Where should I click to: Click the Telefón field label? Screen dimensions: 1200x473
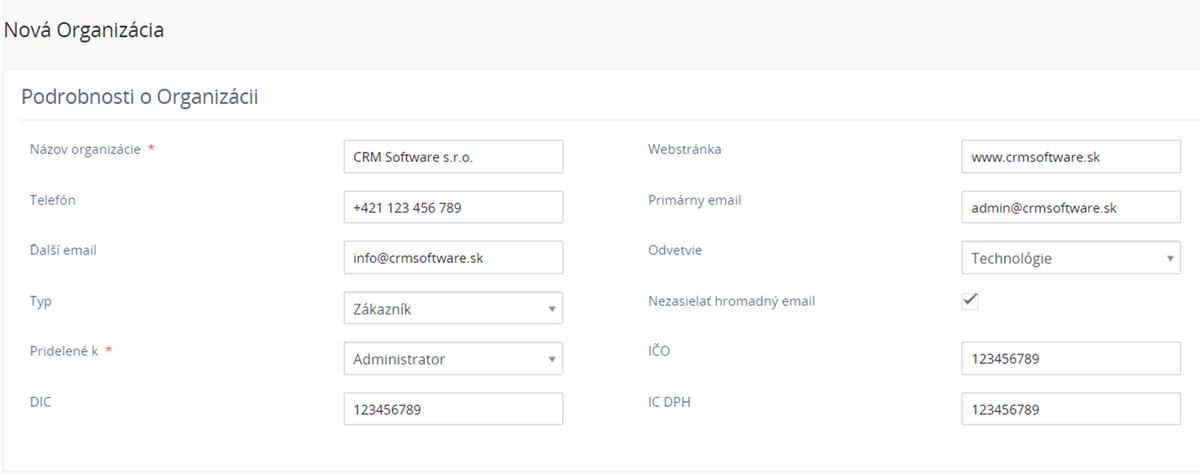pyautogui.click(x=53, y=200)
